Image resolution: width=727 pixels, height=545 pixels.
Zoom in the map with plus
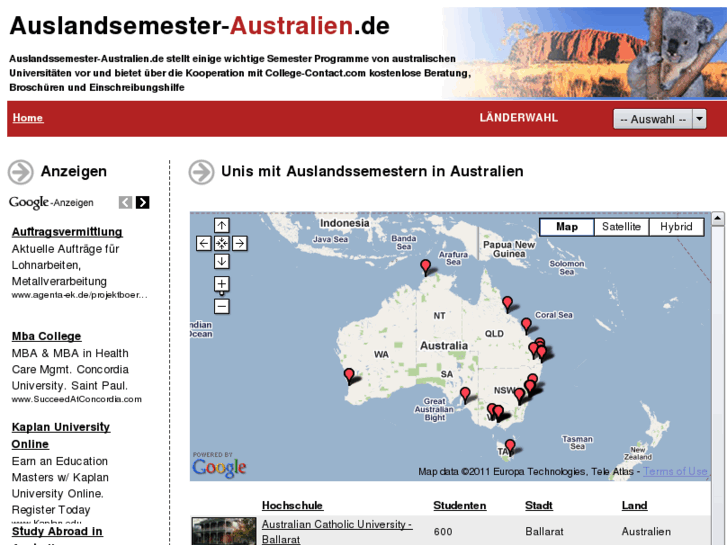click(x=222, y=284)
